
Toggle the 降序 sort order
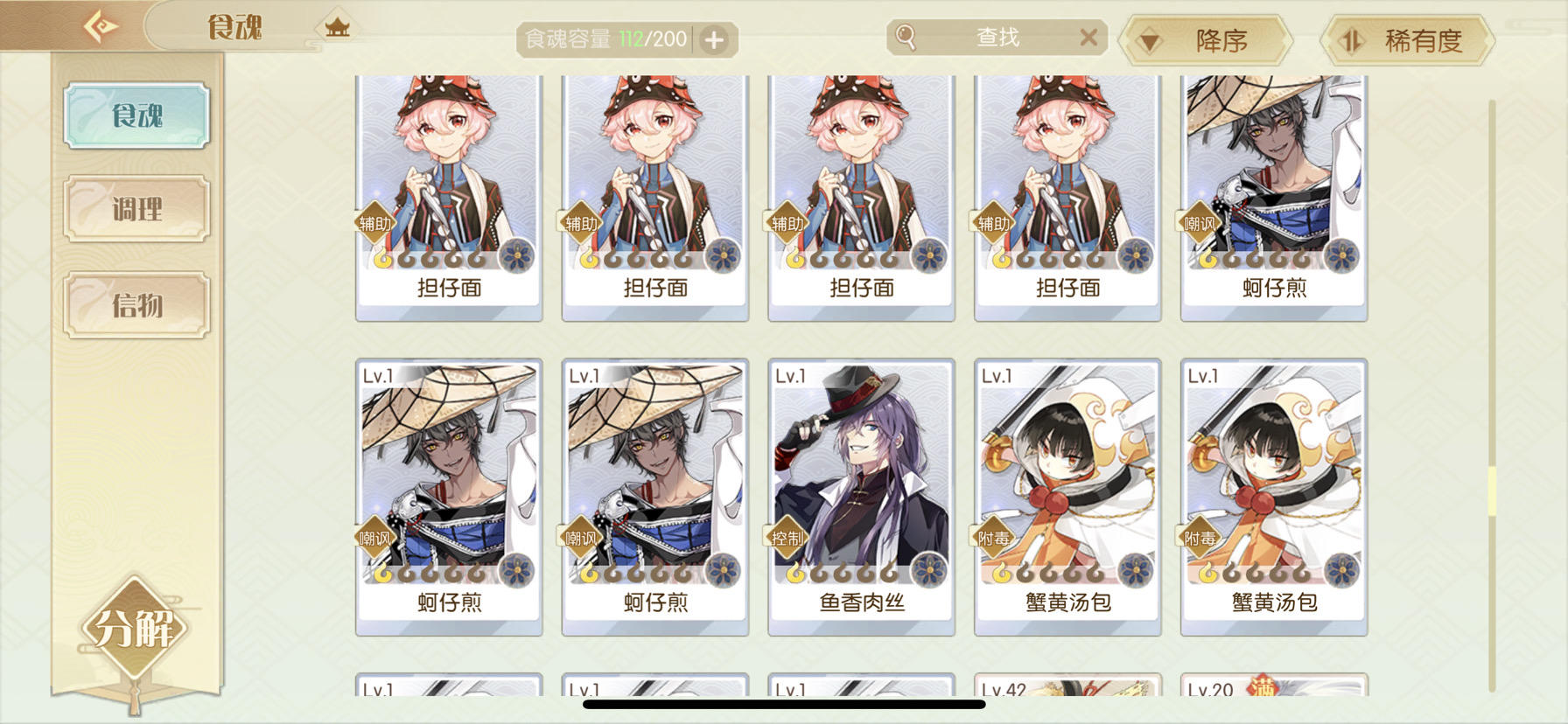tap(1206, 40)
